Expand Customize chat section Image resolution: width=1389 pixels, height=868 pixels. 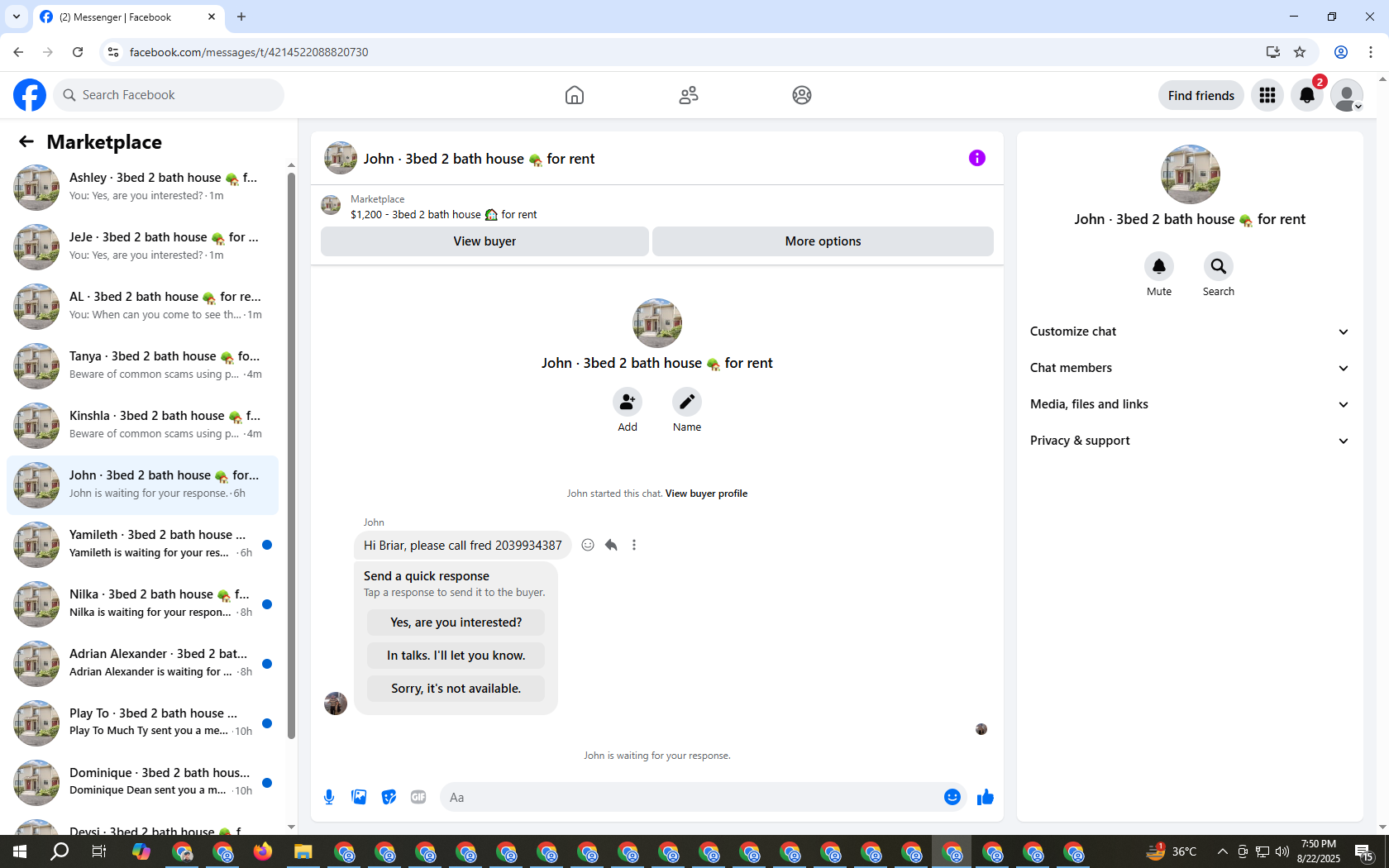point(1190,331)
